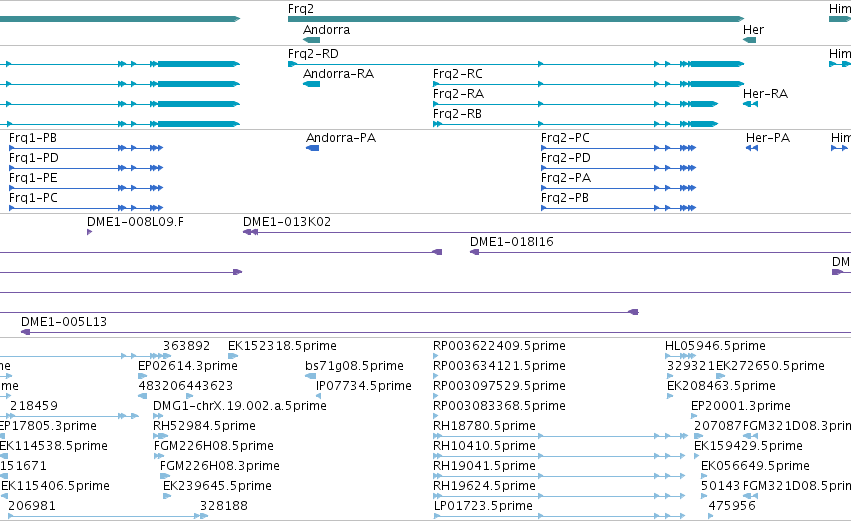
Task: Click EST bs71g08.5prime
Action: click(354, 366)
